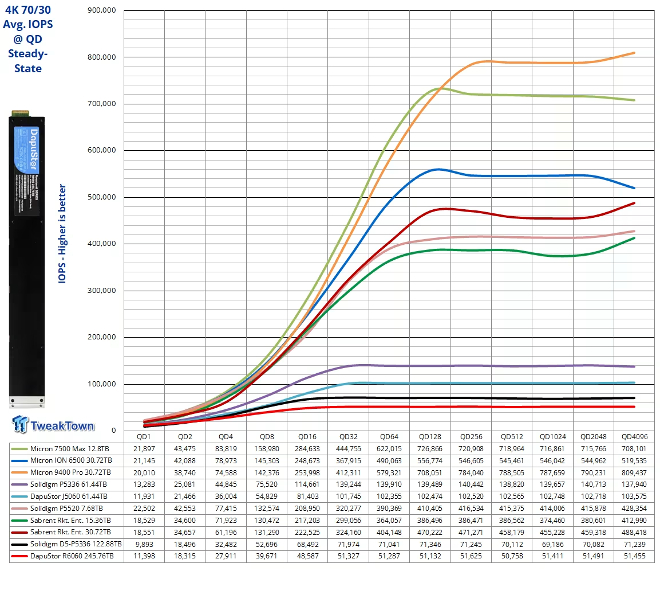Click the QD64 column header
The width and height of the screenshot is (660, 606).
point(389,437)
